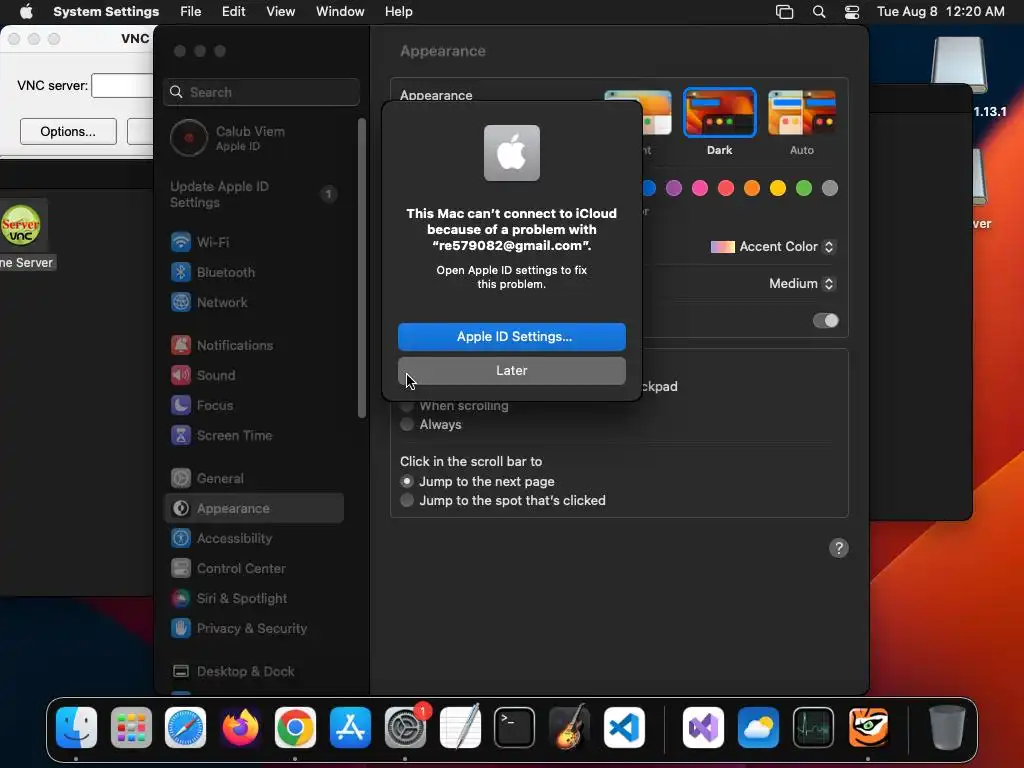Open Privacy & Security settings
This screenshot has height=768, width=1024.
[254, 629]
